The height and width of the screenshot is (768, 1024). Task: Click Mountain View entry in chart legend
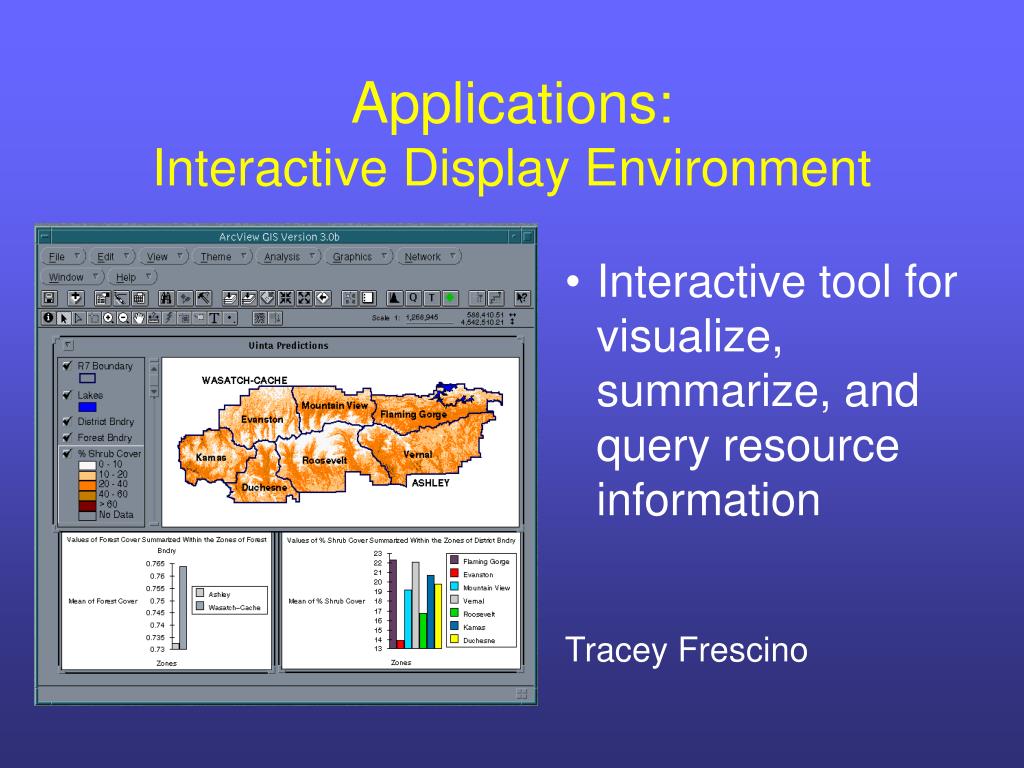coord(480,588)
